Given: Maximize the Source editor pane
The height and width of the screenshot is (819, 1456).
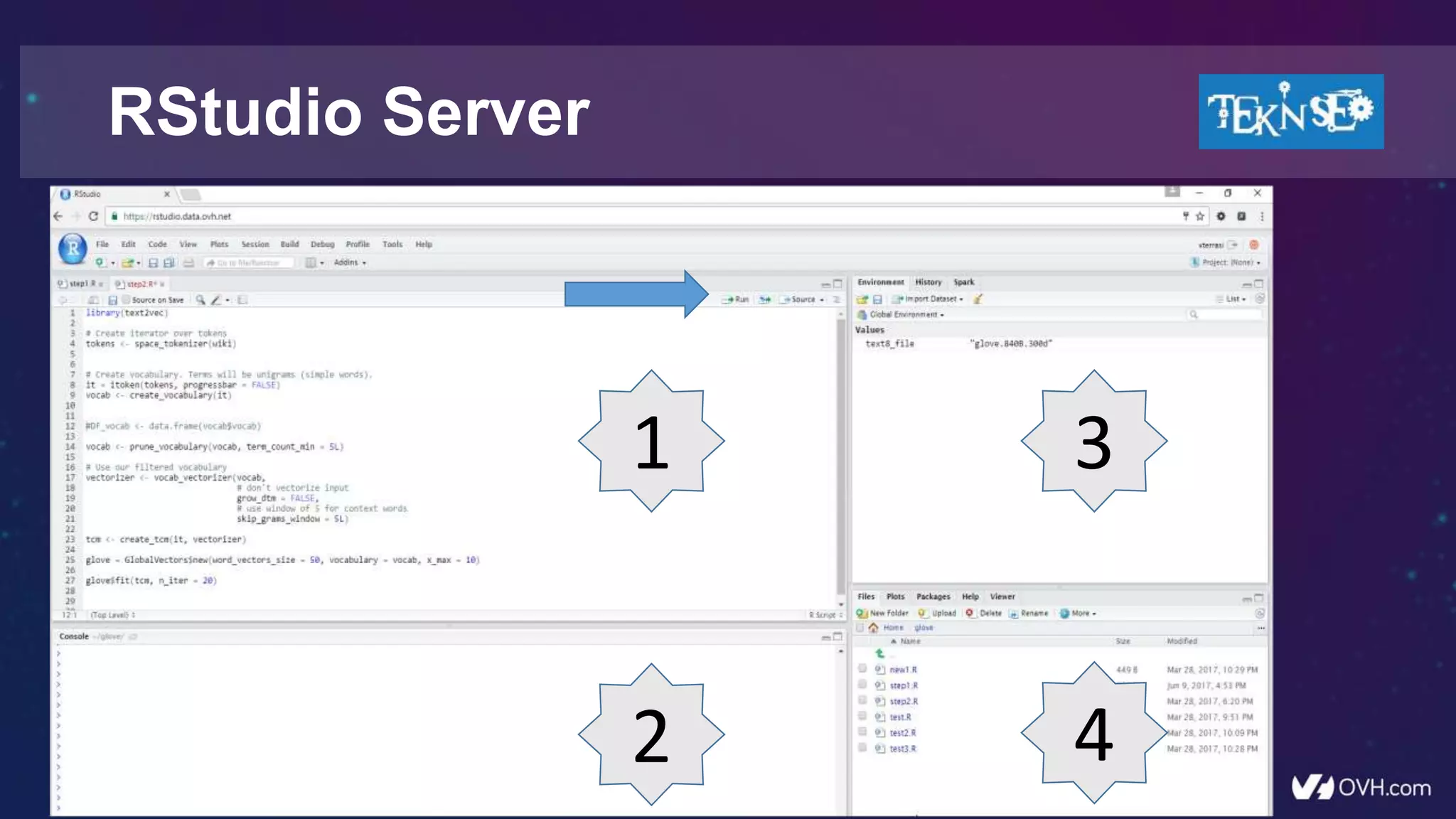Looking at the screenshot, I should pyautogui.click(x=837, y=284).
